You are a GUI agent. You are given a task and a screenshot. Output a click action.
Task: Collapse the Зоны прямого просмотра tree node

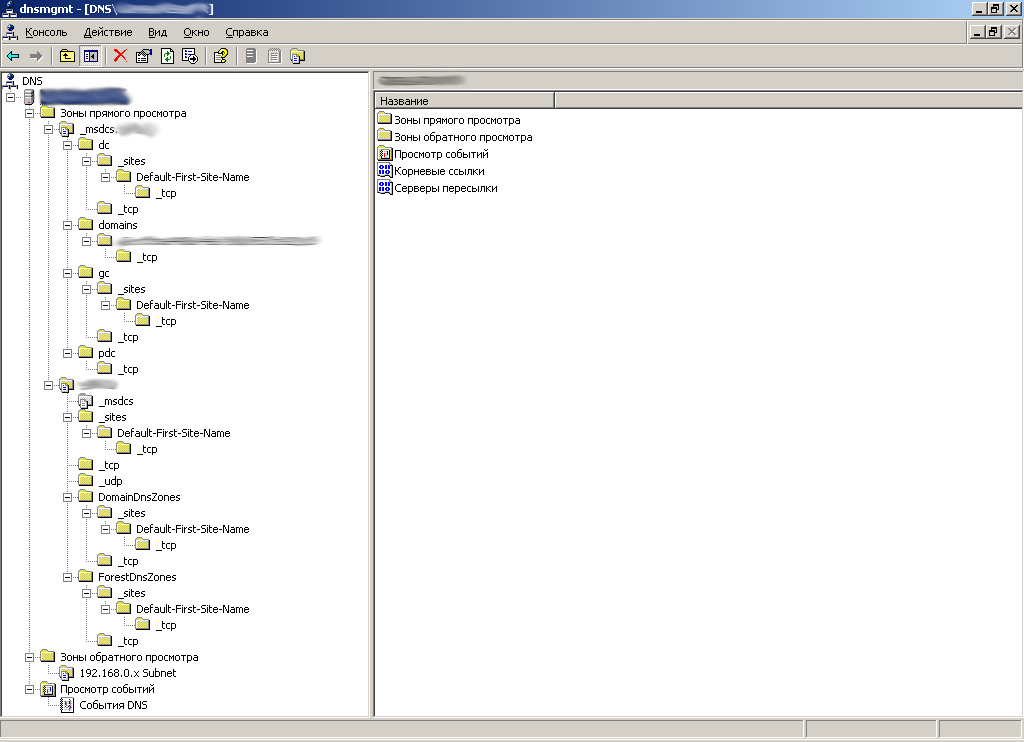coord(30,113)
